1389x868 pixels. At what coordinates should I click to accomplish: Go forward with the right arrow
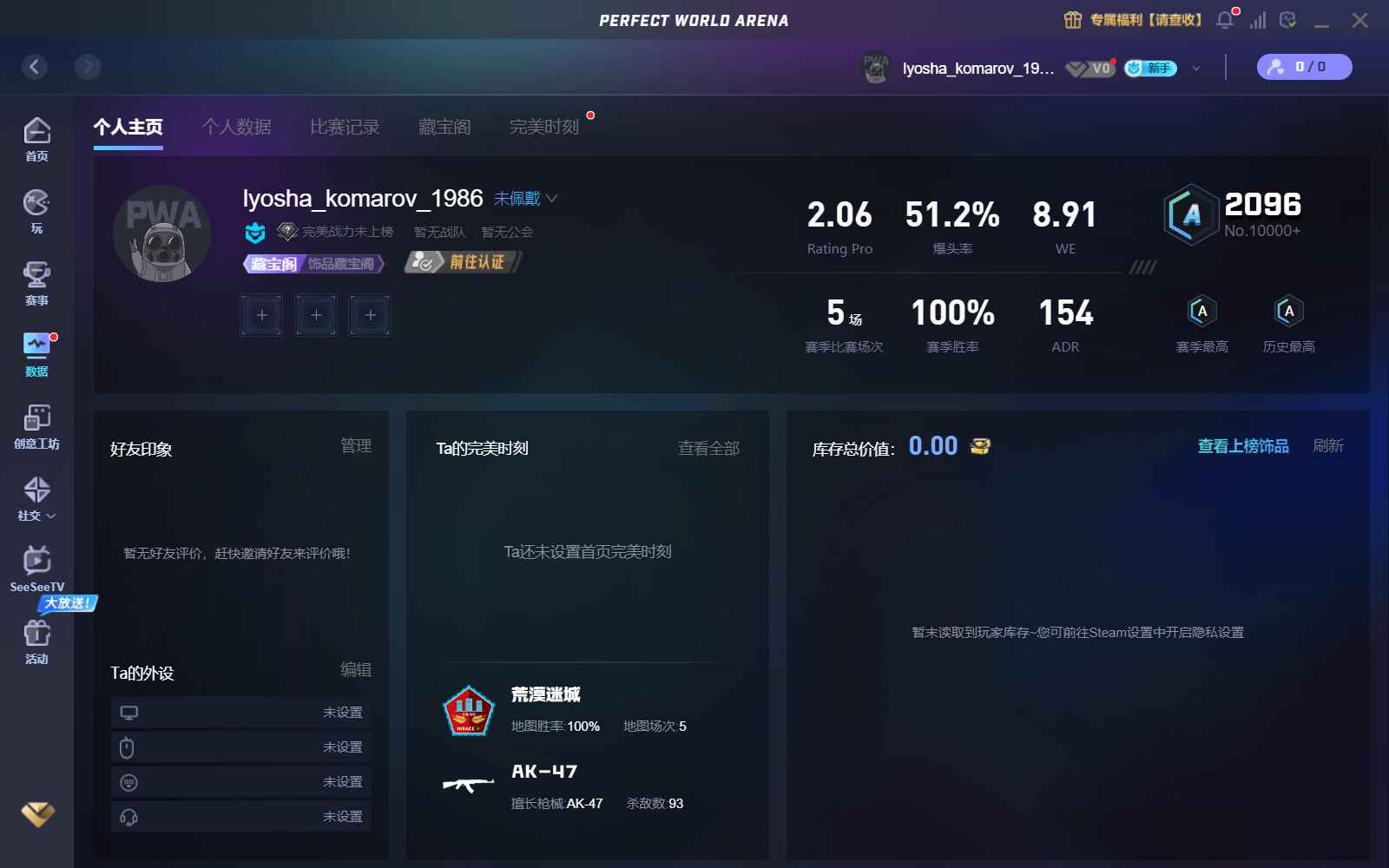click(x=88, y=67)
